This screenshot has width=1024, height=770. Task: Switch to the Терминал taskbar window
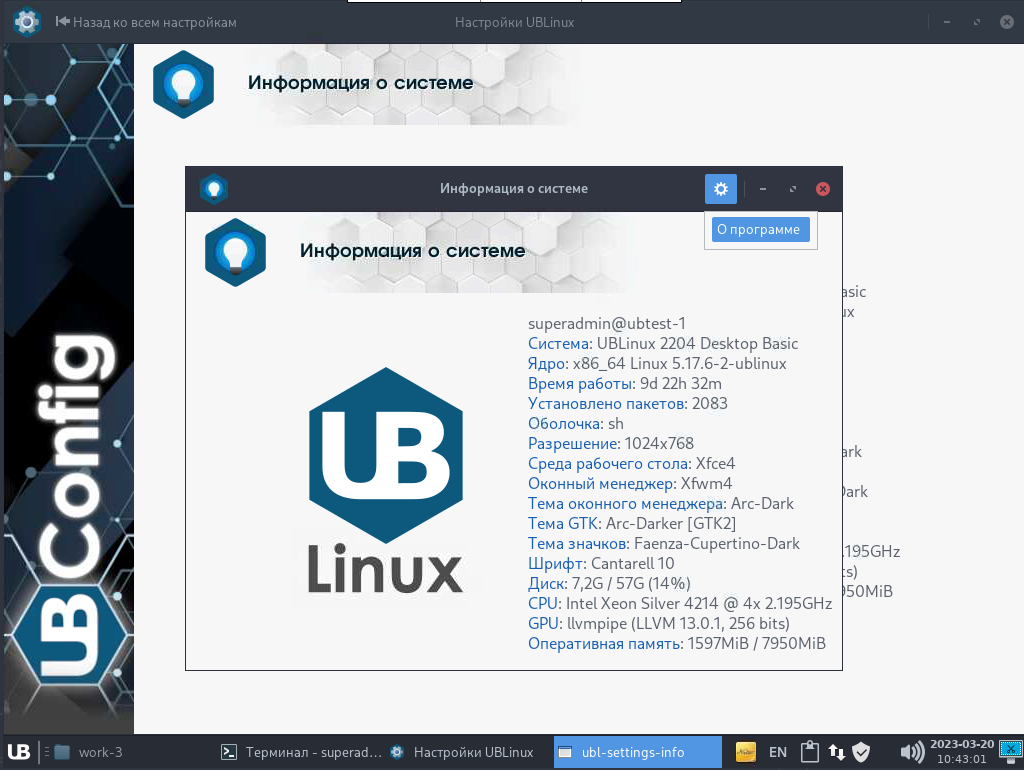[301, 752]
